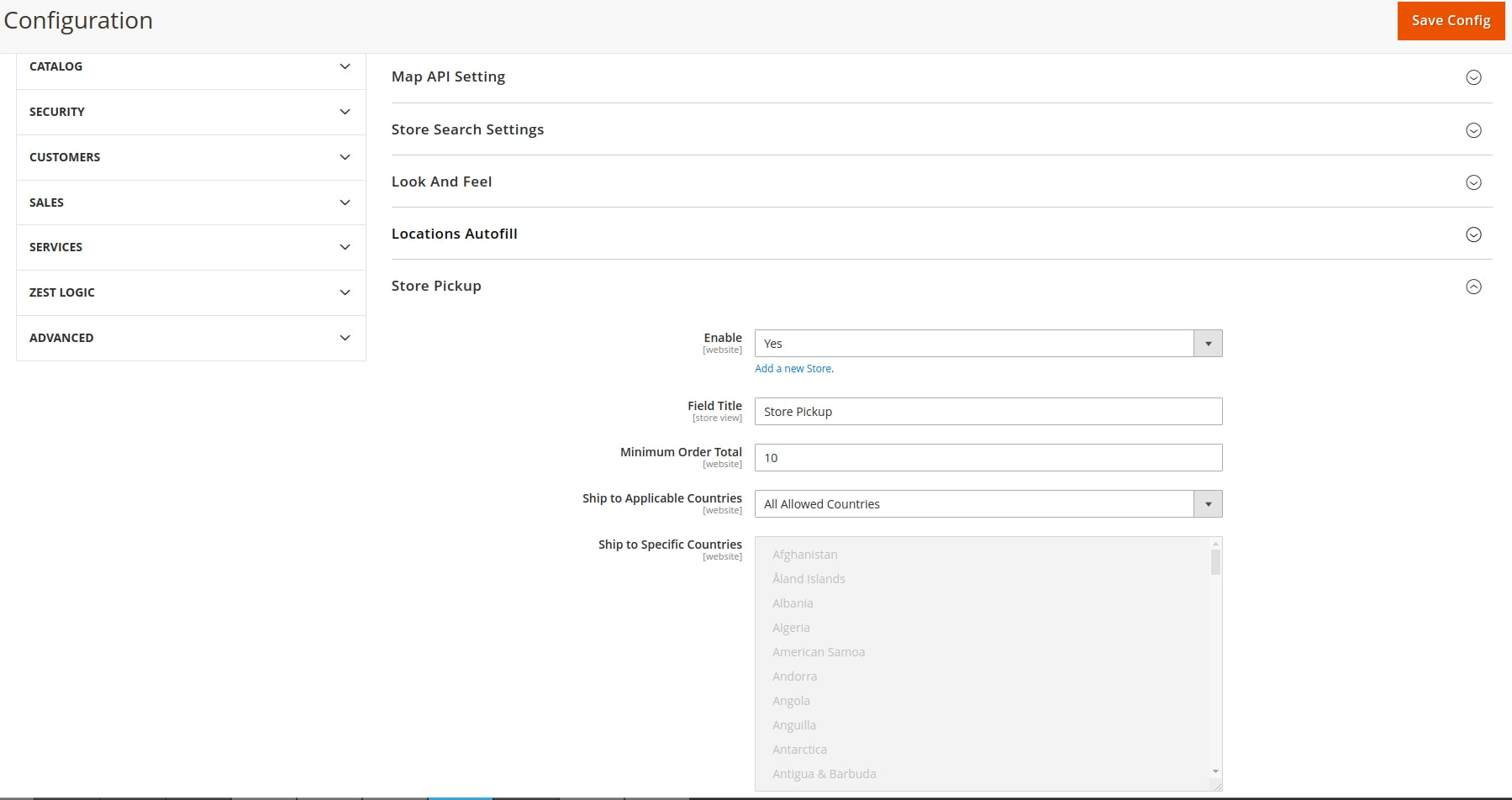Expand Store Search Settings circled chevron
The height and width of the screenshot is (800, 1512).
coord(1473,130)
